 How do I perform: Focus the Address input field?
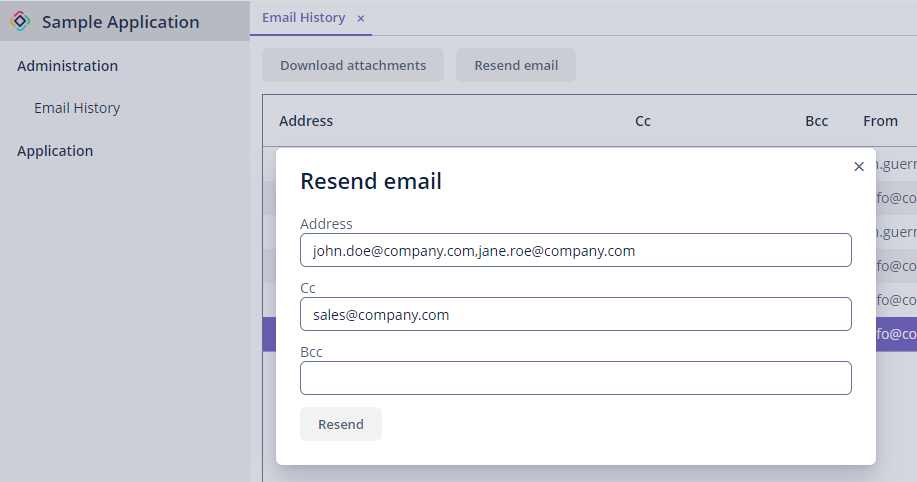point(575,251)
